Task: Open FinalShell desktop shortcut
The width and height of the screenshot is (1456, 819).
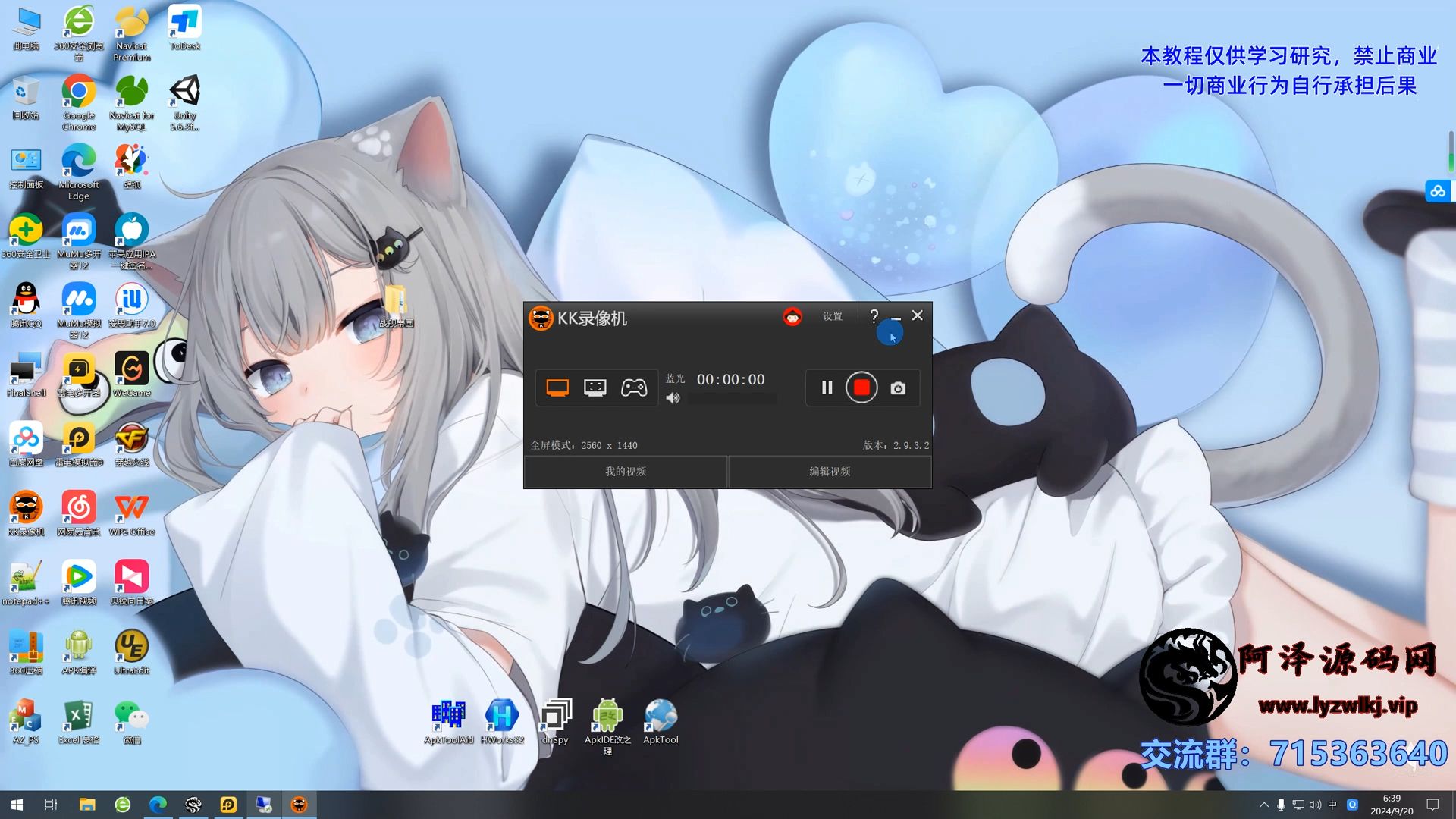Action: click(x=27, y=375)
